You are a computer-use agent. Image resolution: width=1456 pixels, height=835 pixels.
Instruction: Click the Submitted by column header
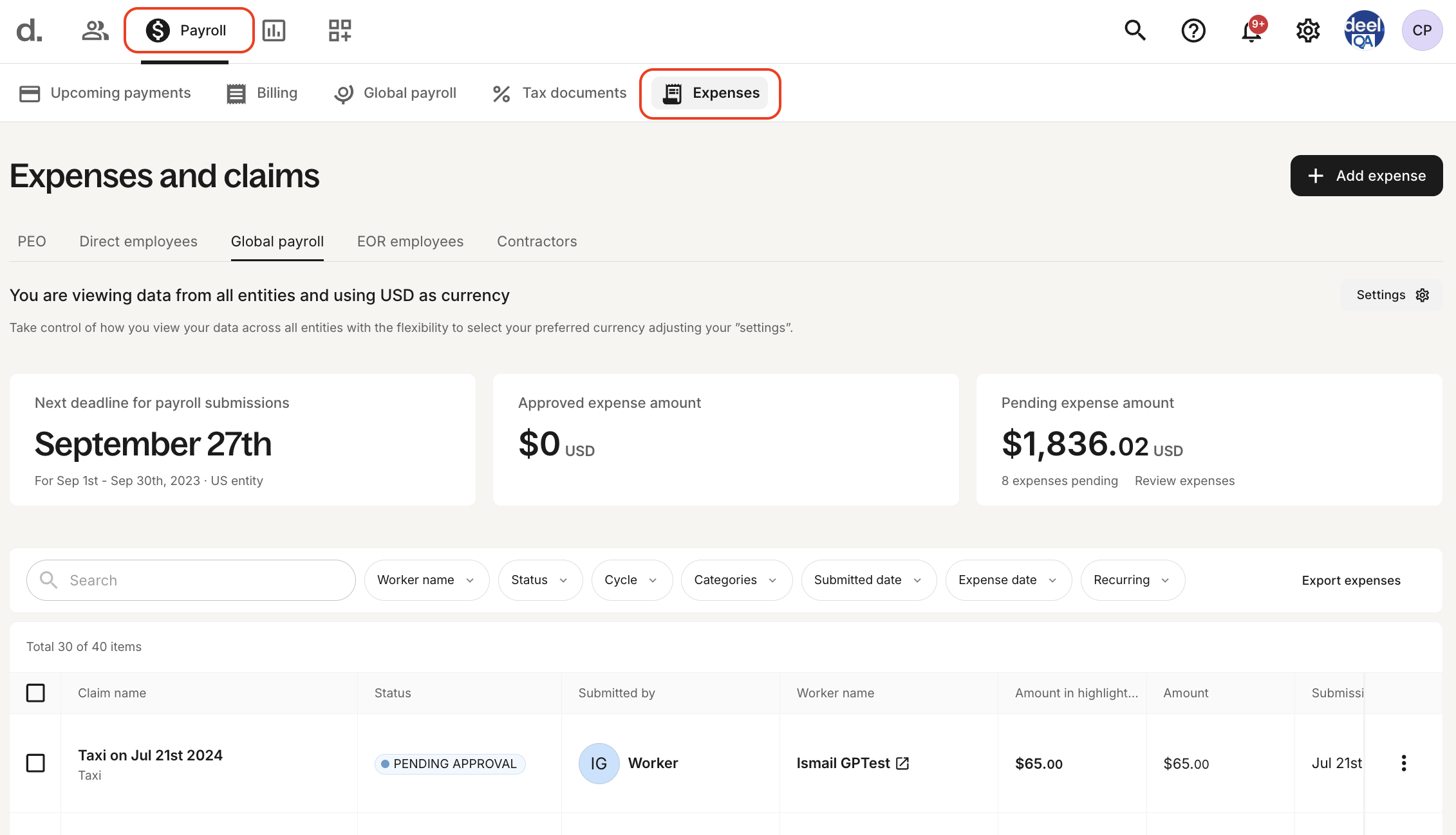tap(617, 693)
